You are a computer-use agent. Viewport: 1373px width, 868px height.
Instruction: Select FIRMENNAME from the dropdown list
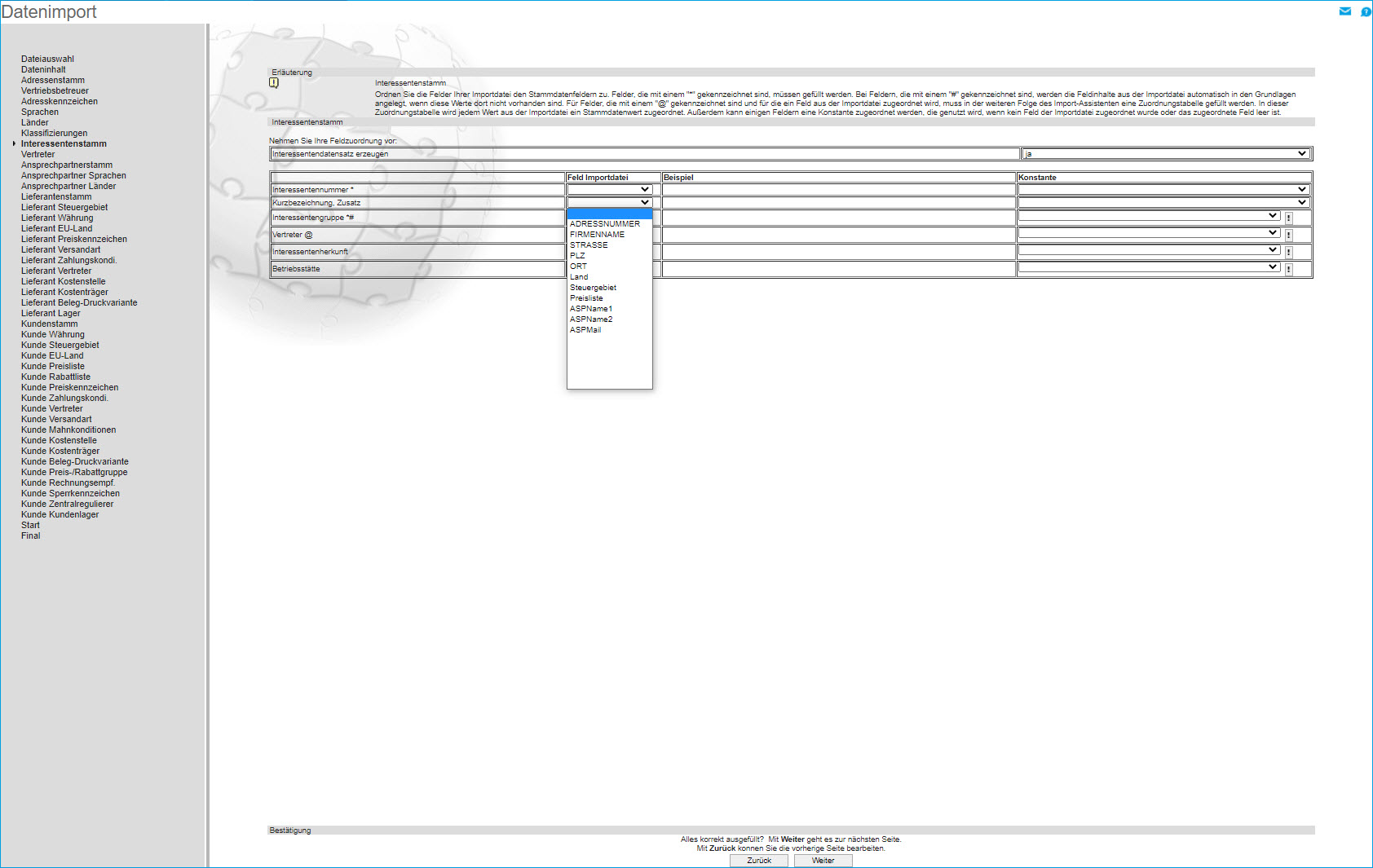(x=609, y=235)
